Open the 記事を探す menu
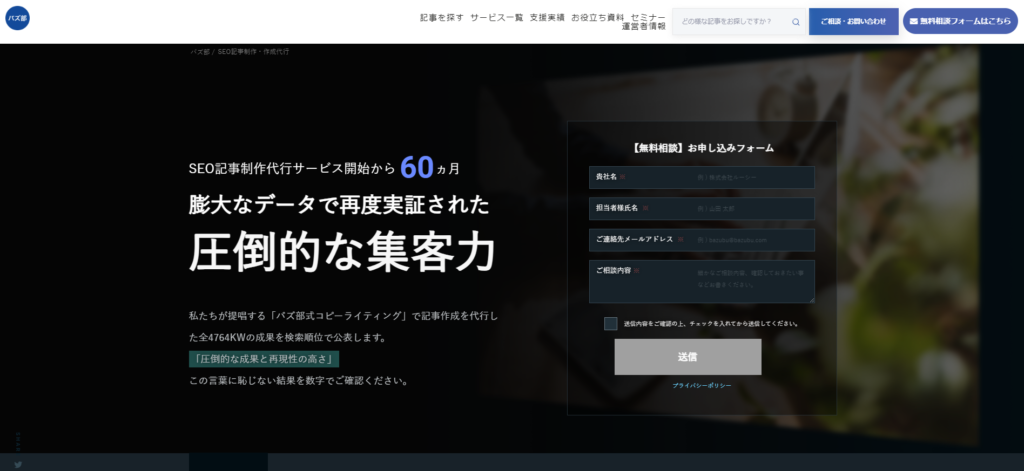Screen dimensions: 1024x471 (x=442, y=18)
